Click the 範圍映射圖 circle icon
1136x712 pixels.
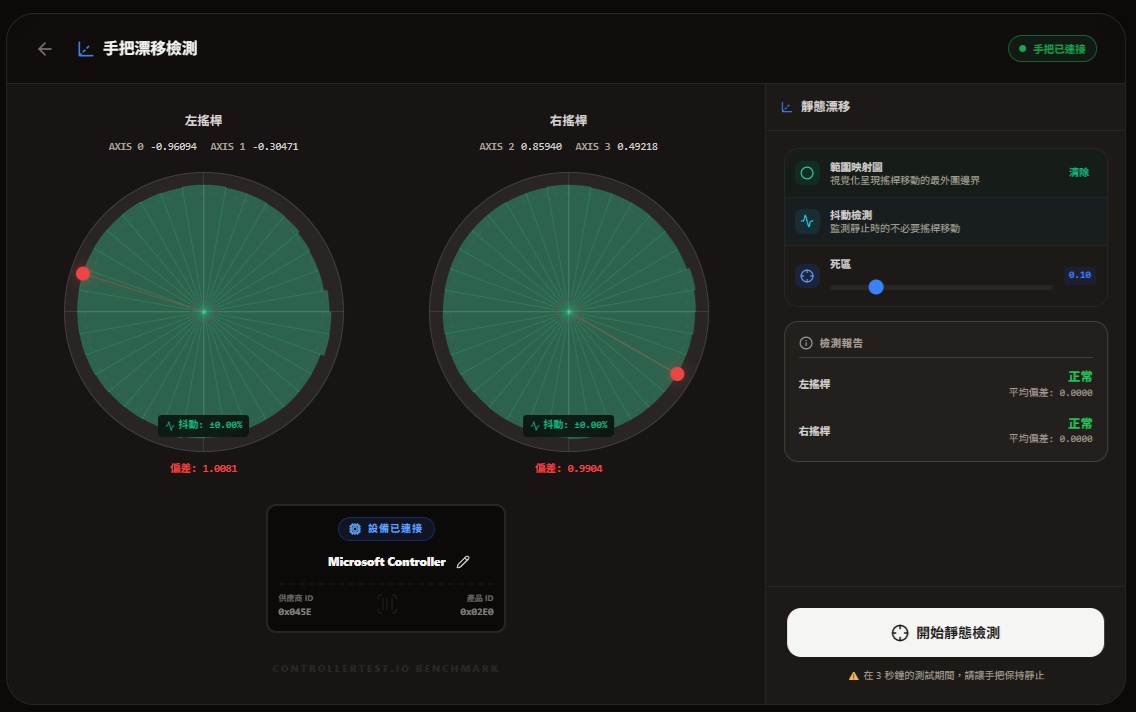point(807,173)
